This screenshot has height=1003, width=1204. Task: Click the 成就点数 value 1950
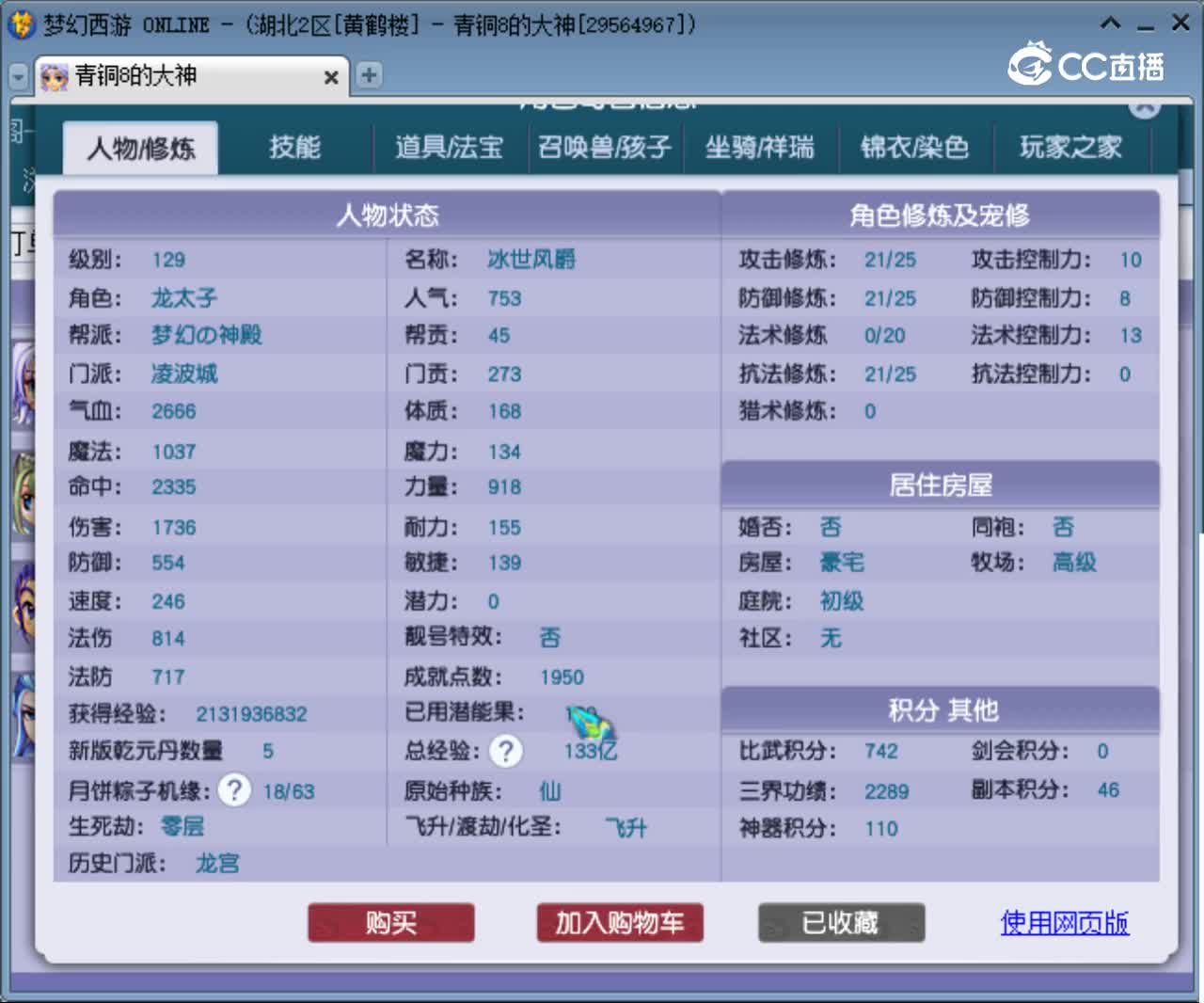pyautogui.click(x=562, y=677)
